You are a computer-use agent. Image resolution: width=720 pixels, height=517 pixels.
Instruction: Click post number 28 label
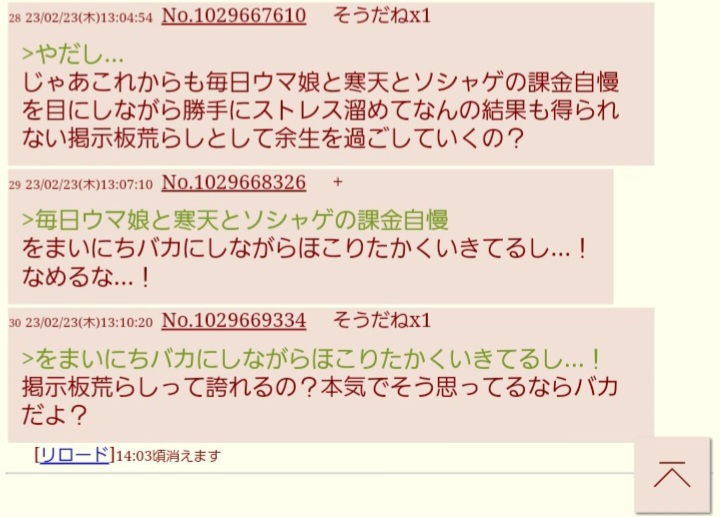[15, 18]
